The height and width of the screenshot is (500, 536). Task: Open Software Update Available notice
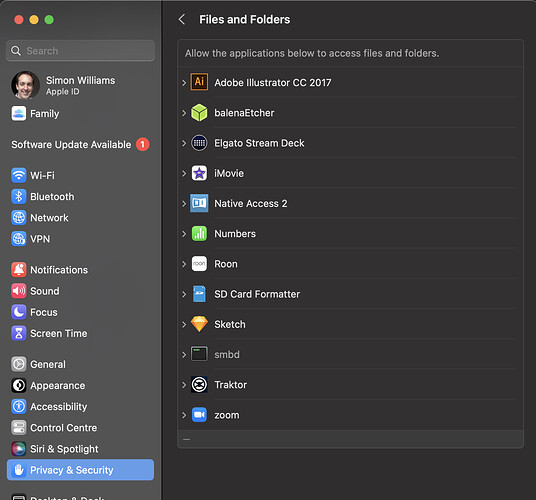click(80, 145)
